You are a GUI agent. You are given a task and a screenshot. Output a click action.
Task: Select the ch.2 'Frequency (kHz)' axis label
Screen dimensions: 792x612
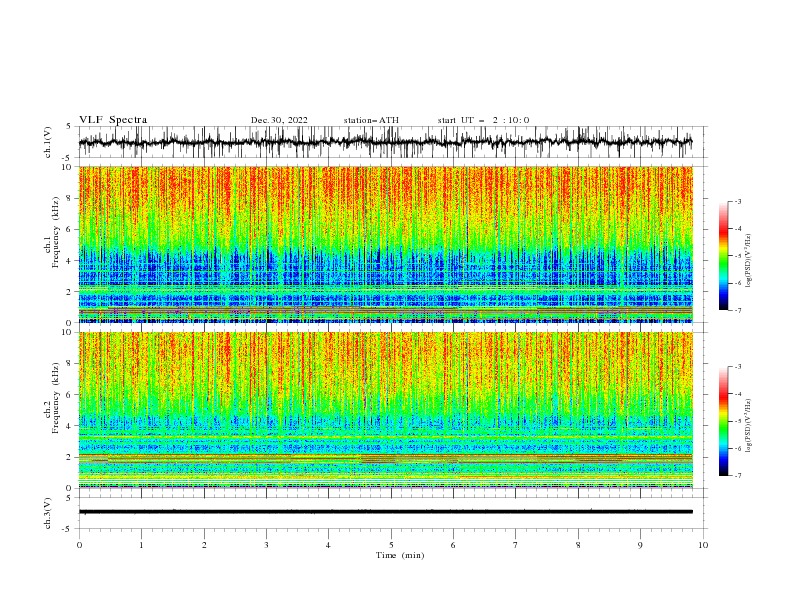click(x=53, y=398)
